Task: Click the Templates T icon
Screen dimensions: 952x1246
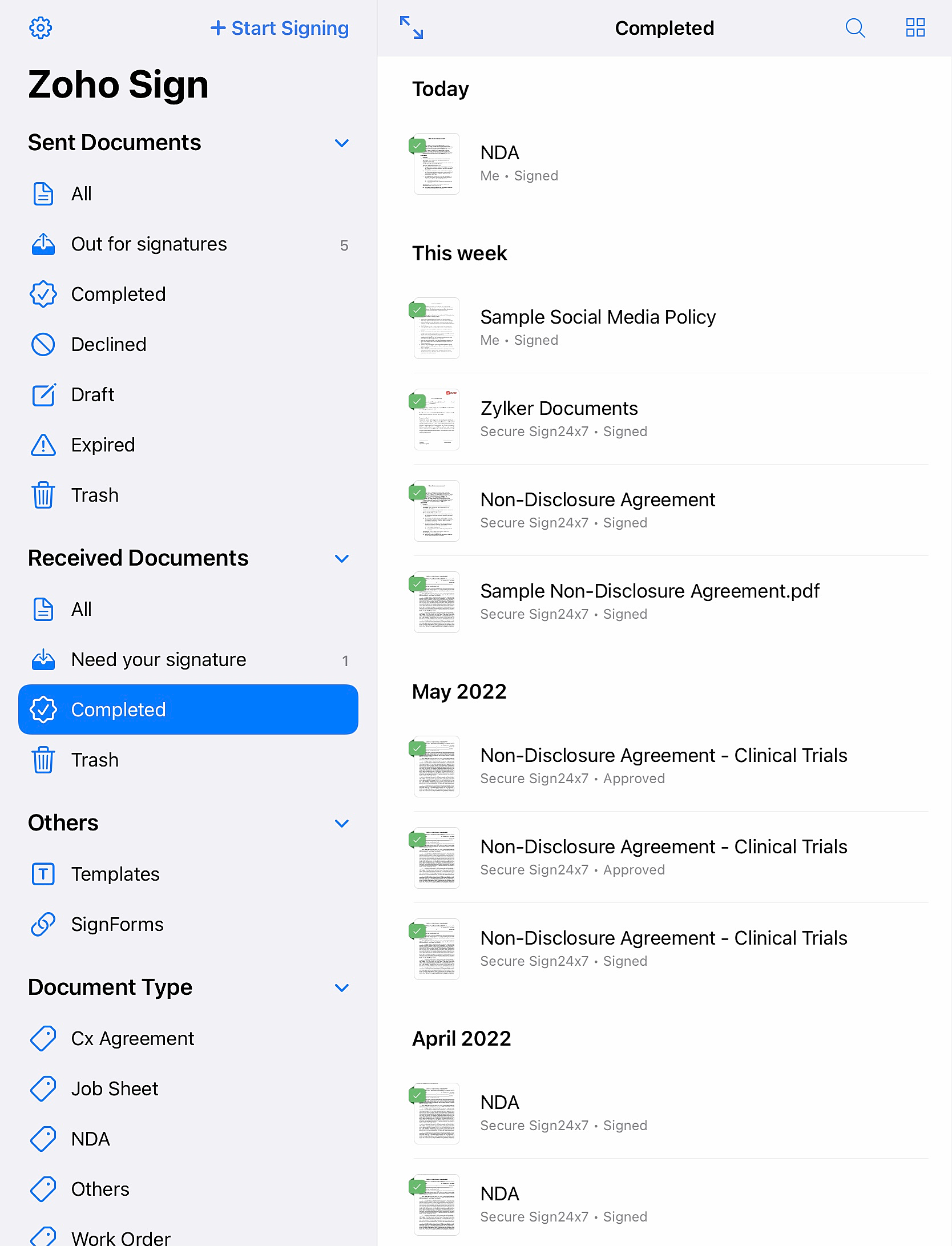Action: [43, 874]
